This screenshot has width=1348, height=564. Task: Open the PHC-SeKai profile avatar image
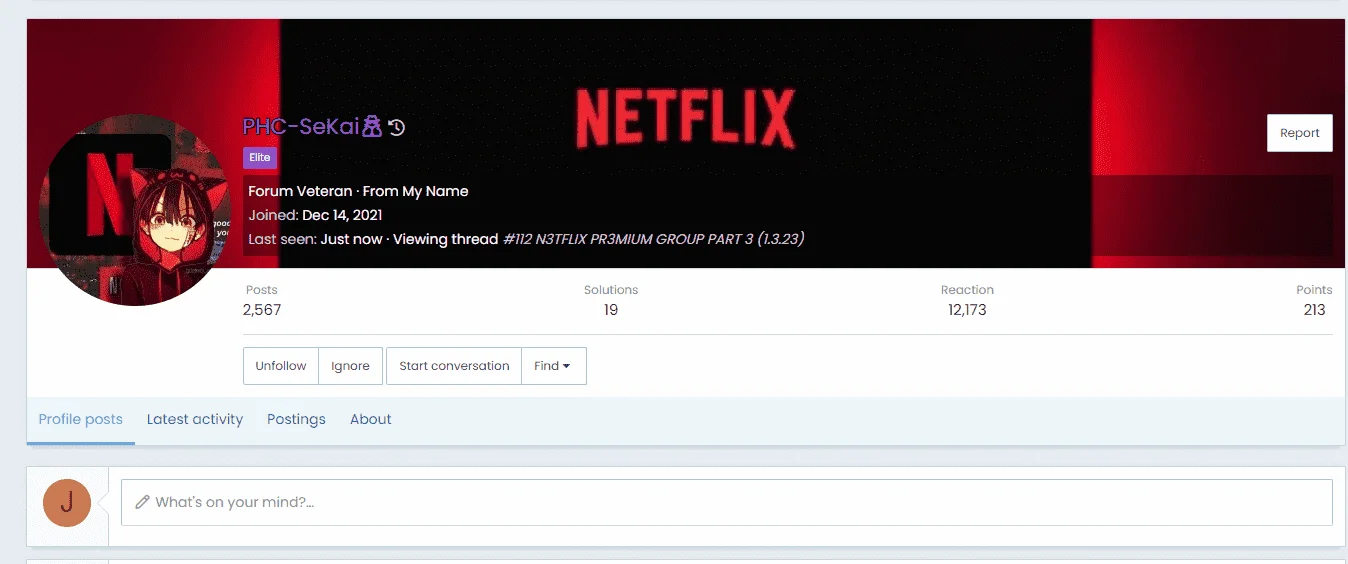133,210
